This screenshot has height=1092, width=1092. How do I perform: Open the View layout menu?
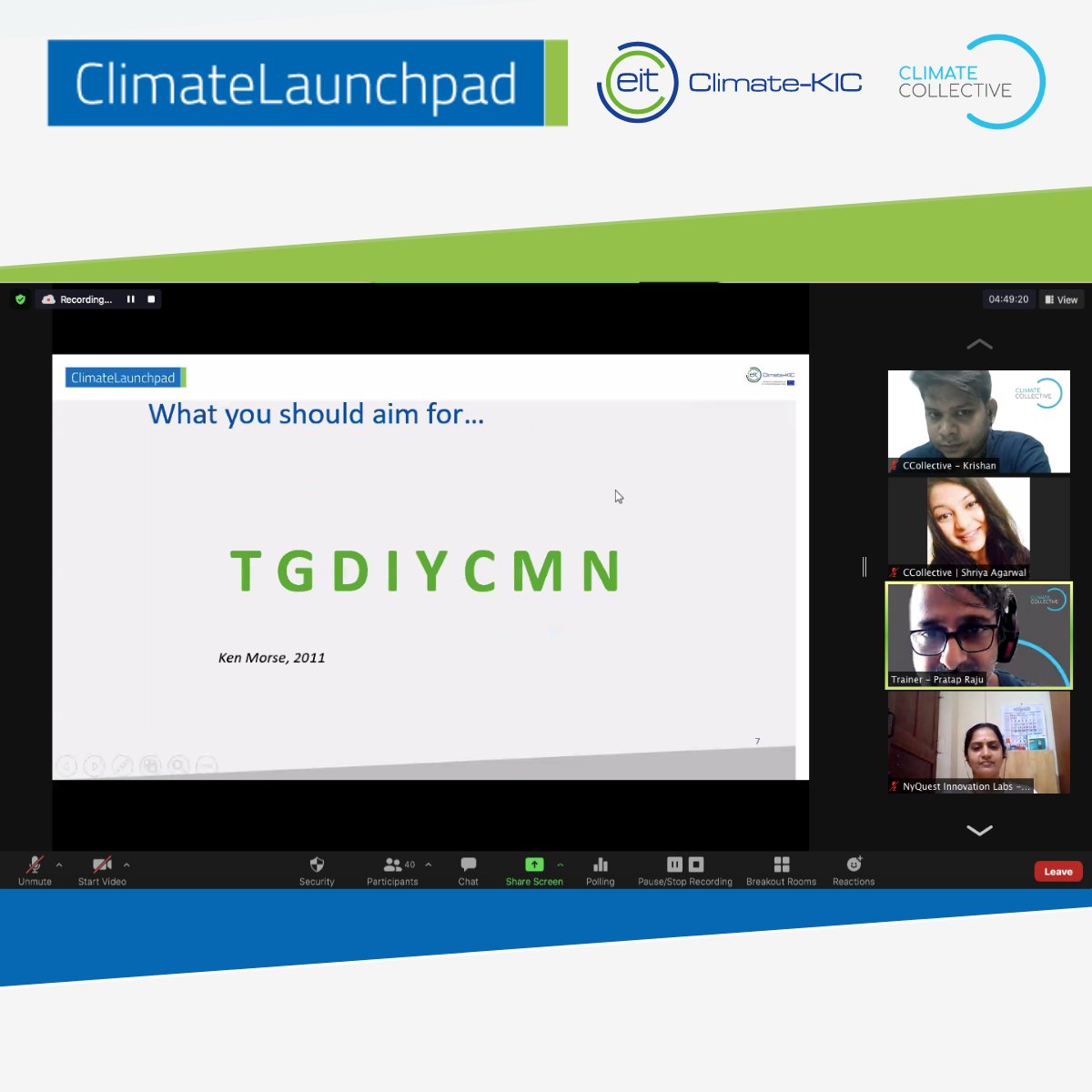[1061, 299]
